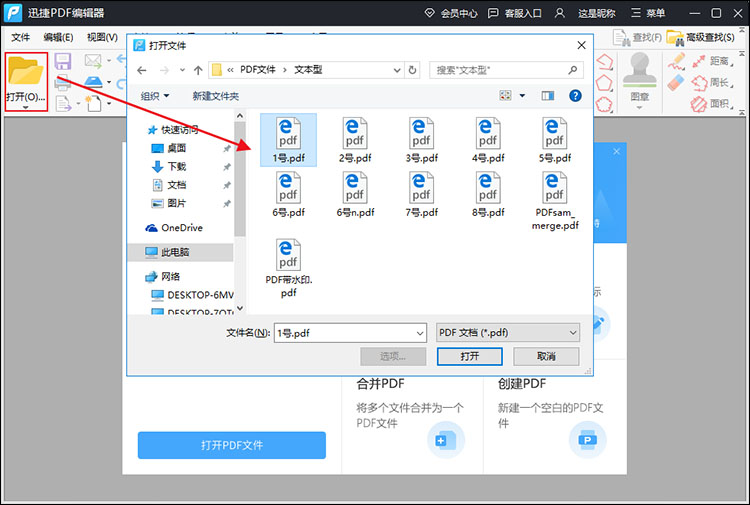Click the eraser tool icon

point(676,83)
